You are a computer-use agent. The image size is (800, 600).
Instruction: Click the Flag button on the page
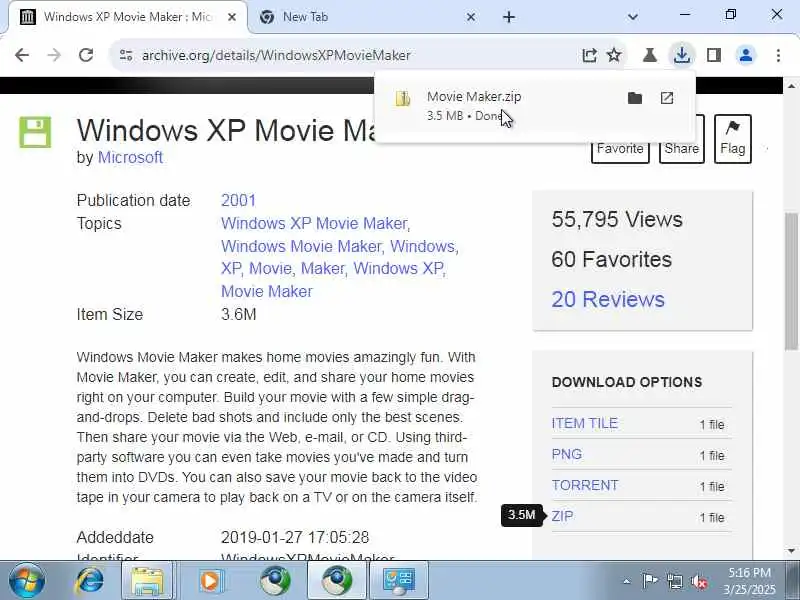pos(733,139)
